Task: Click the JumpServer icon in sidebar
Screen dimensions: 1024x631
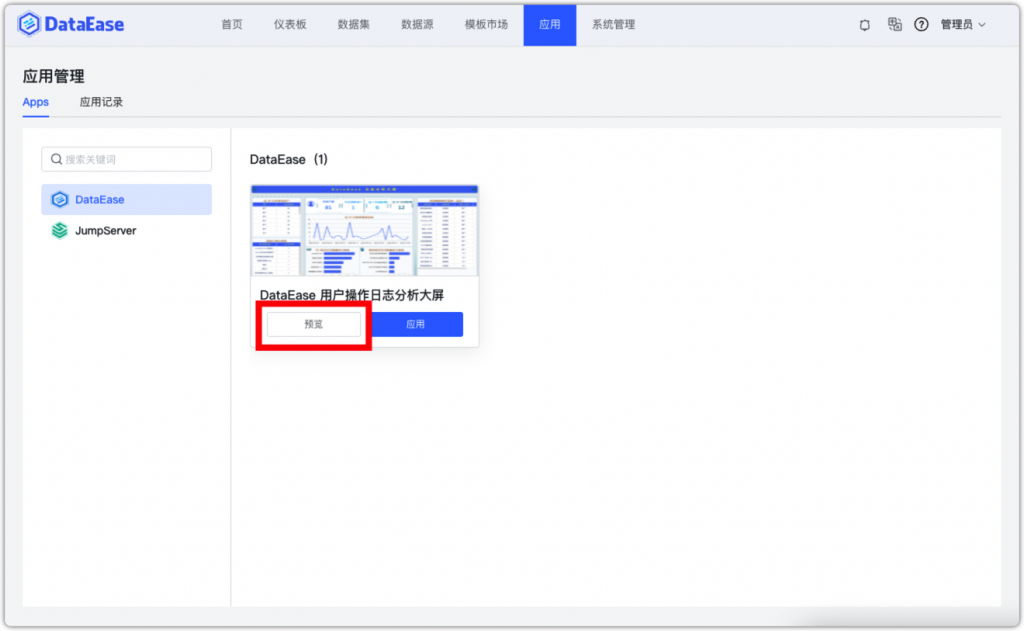Action: coord(59,231)
